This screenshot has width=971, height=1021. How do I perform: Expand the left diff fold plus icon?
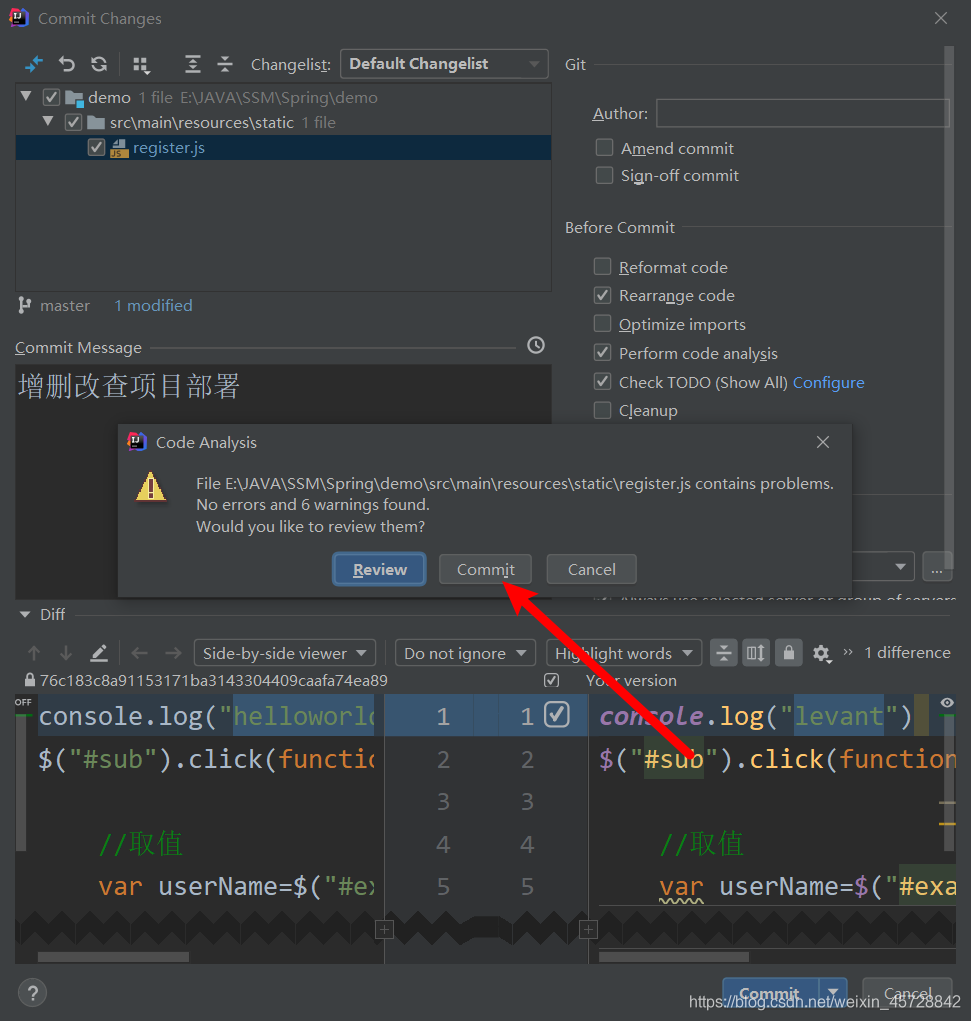[x=384, y=930]
